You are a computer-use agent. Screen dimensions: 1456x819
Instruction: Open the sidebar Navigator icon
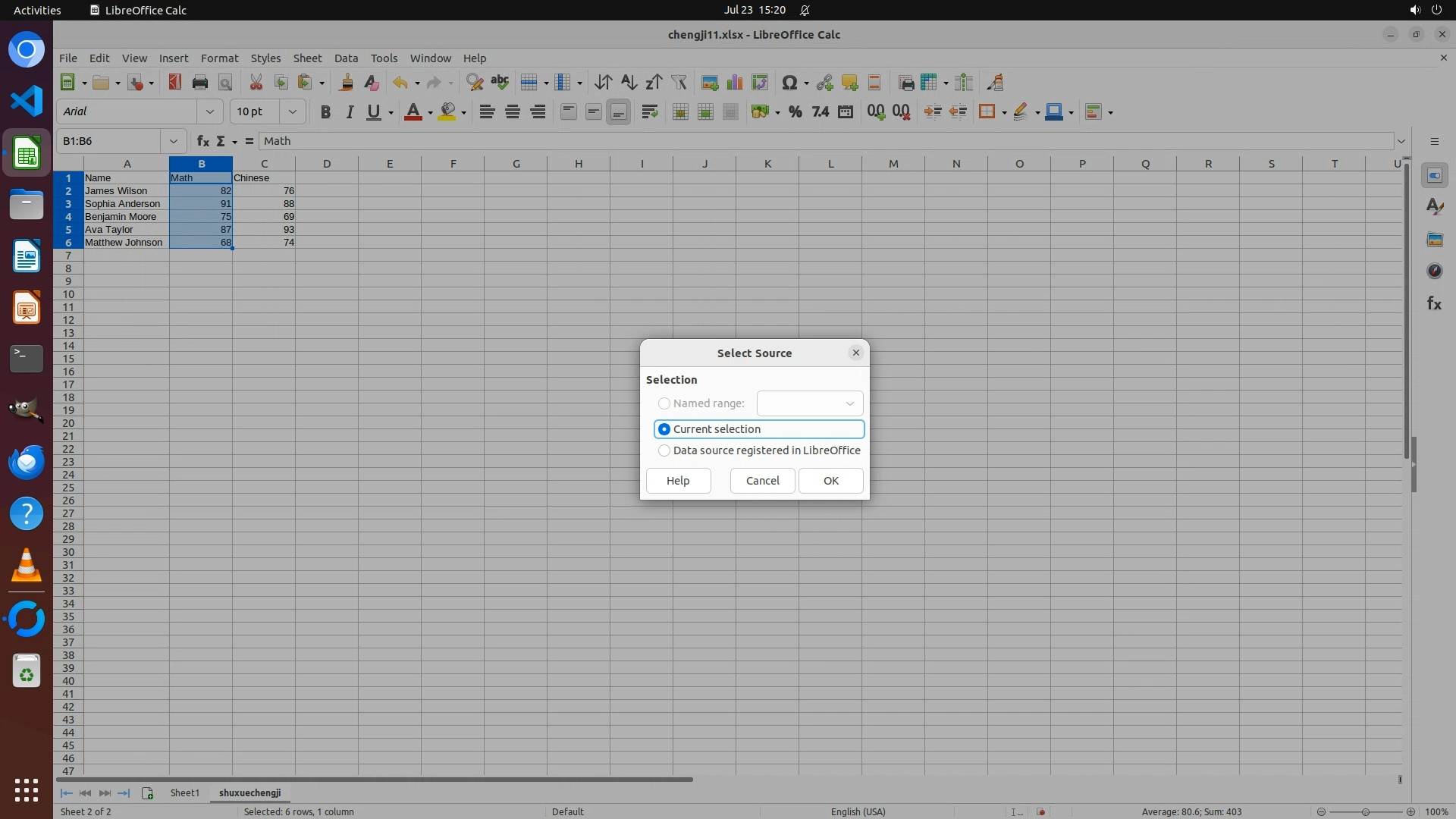tap(1434, 271)
